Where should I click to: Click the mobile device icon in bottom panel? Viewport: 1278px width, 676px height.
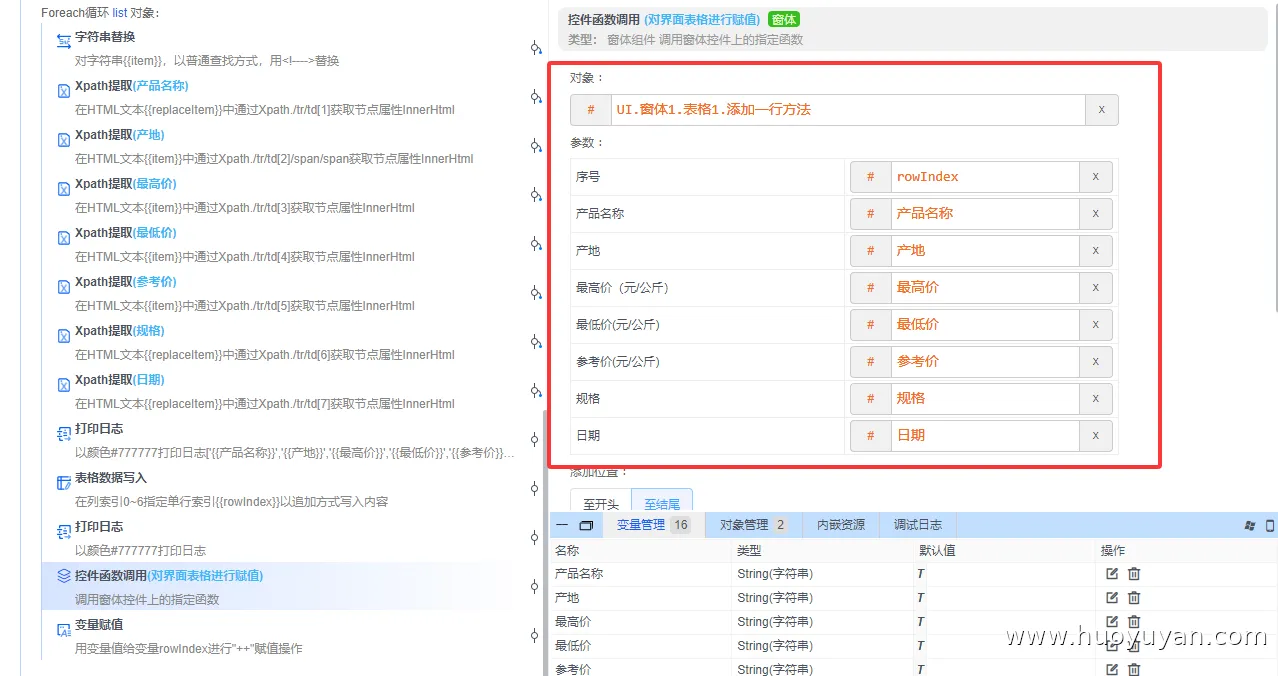tap(1271, 525)
